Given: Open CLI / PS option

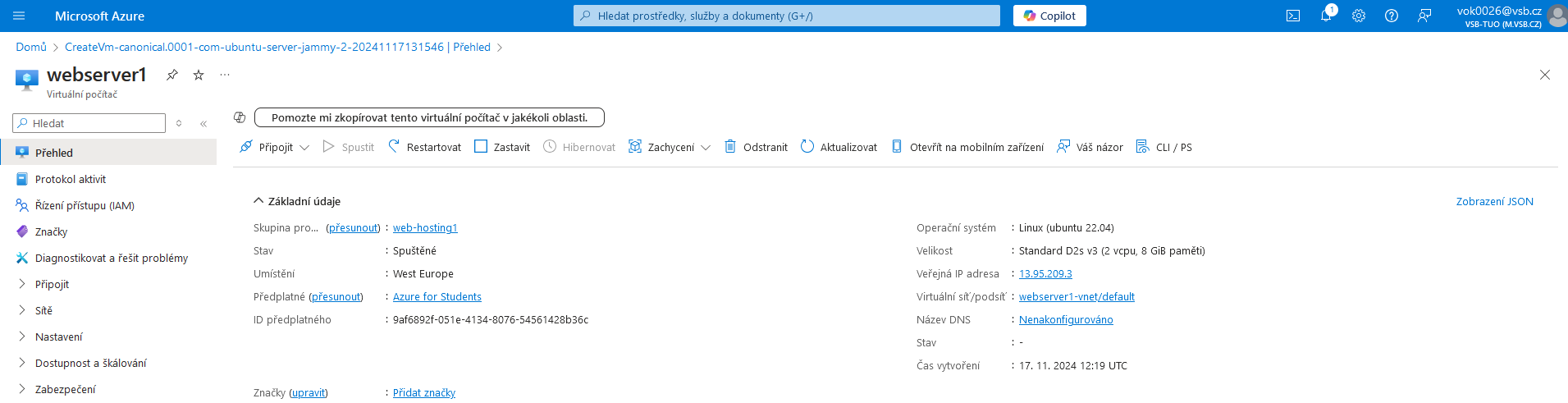Looking at the screenshot, I should pos(1164,147).
